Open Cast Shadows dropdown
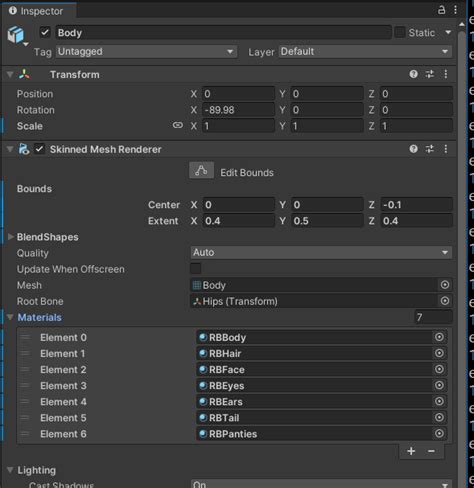474x488 pixels. pos(321,484)
